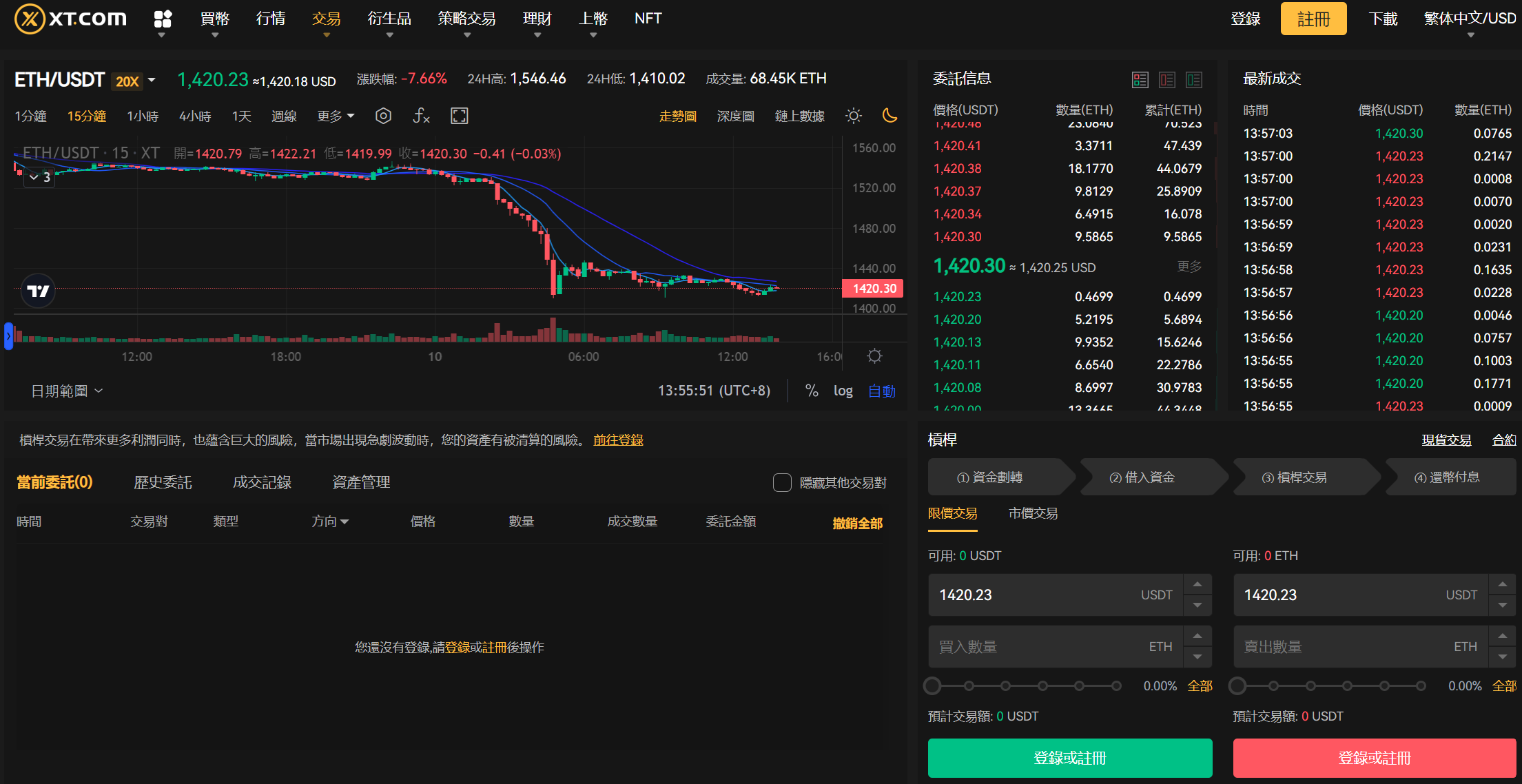Viewport: 1522px width, 784px height.
Task: Switch to 深度圖 depth chart tab
Action: 735,116
